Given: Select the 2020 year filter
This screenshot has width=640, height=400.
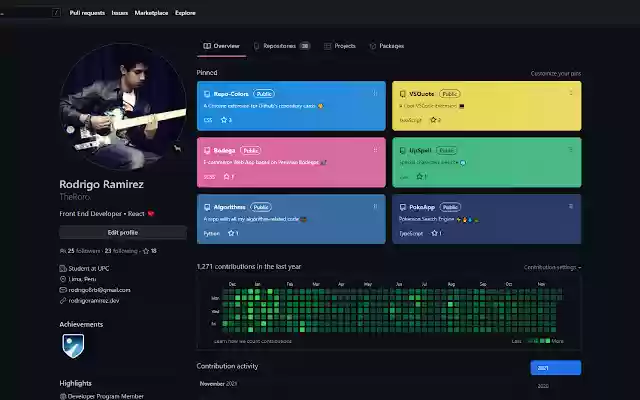Looking at the screenshot, I should point(543,386).
